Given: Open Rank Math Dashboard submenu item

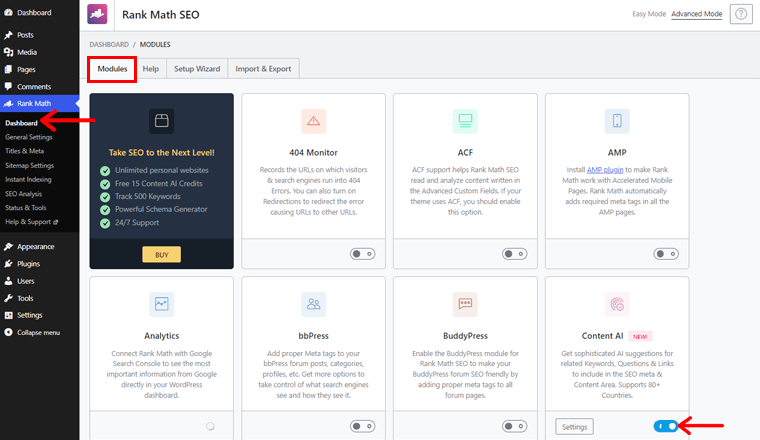Looking at the screenshot, I should pyautogui.click(x=21, y=123).
